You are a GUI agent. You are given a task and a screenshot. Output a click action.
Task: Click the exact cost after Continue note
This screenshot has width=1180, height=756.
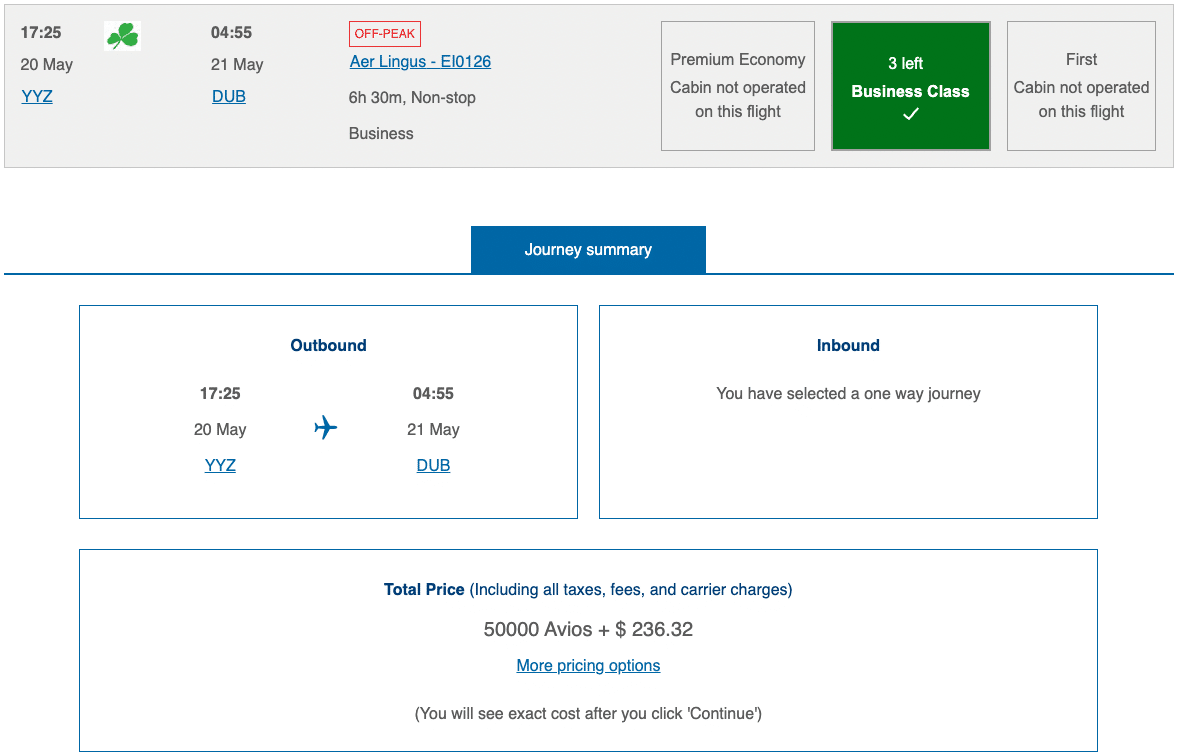pyautogui.click(x=588, y=714)
